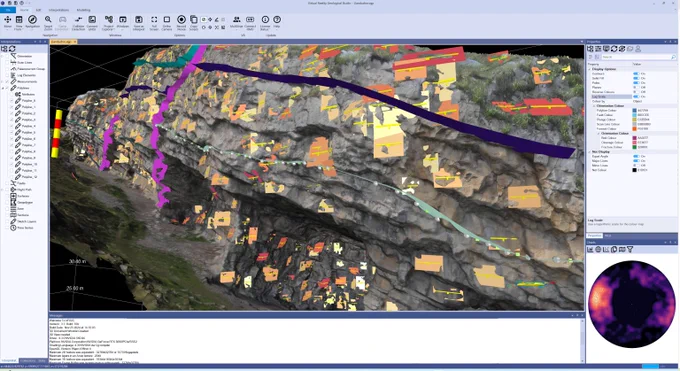Switch to the Modelling ribbon tab
Image resolution: width=680 pixels, height=371 pixels.
pos(83,10)
